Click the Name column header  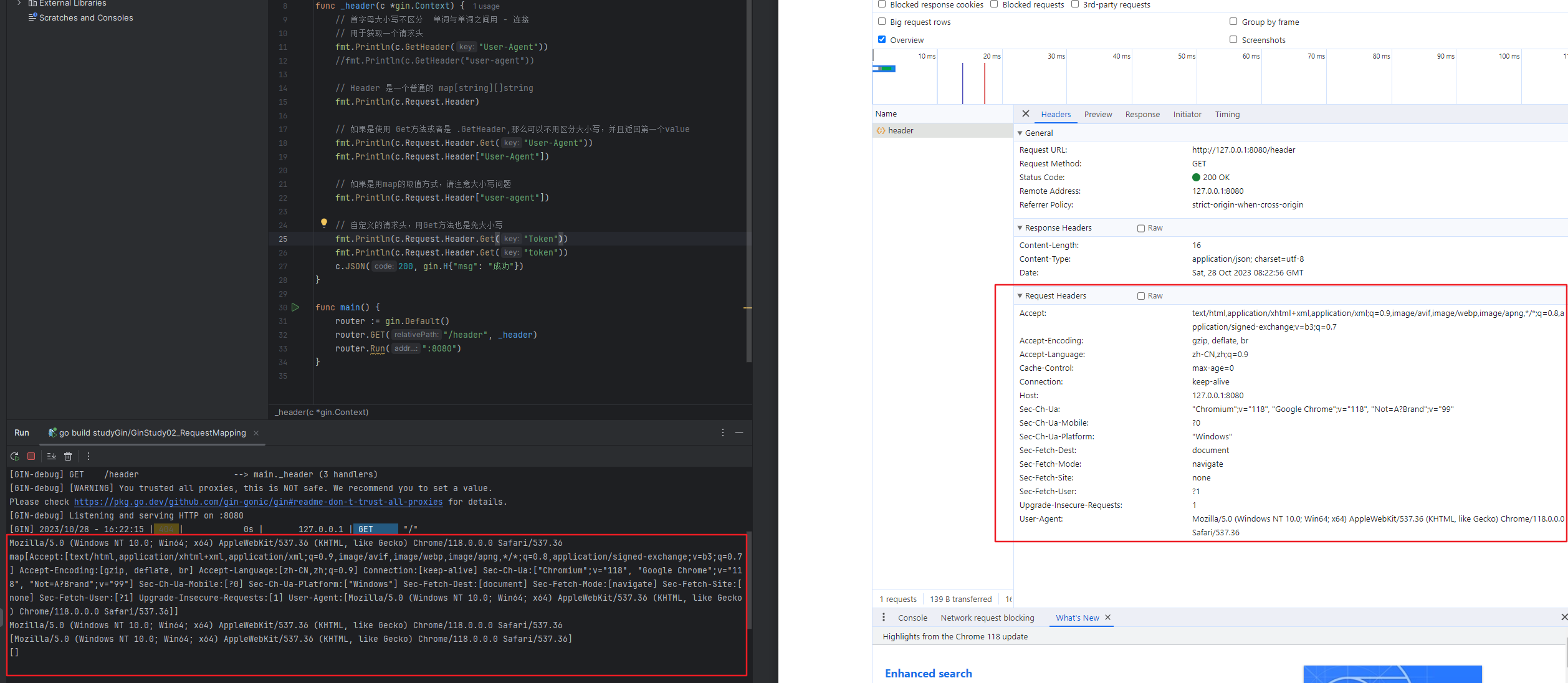[942, 114]
